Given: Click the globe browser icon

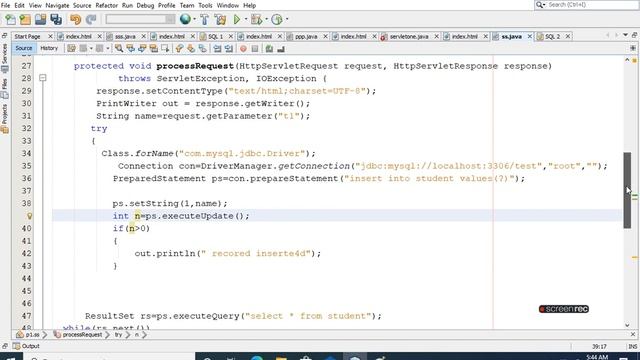Looking at the screenshot, I should pyautogui.click(x=185, y=19).
